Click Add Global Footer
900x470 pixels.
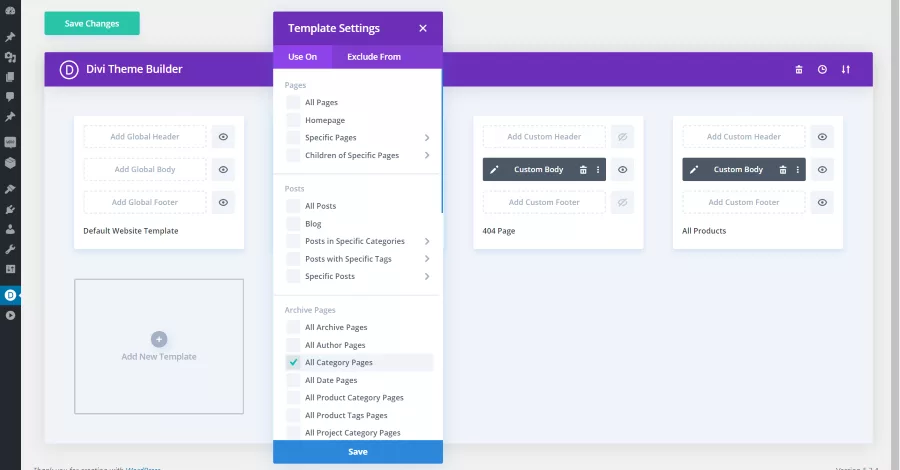(145, 202)
